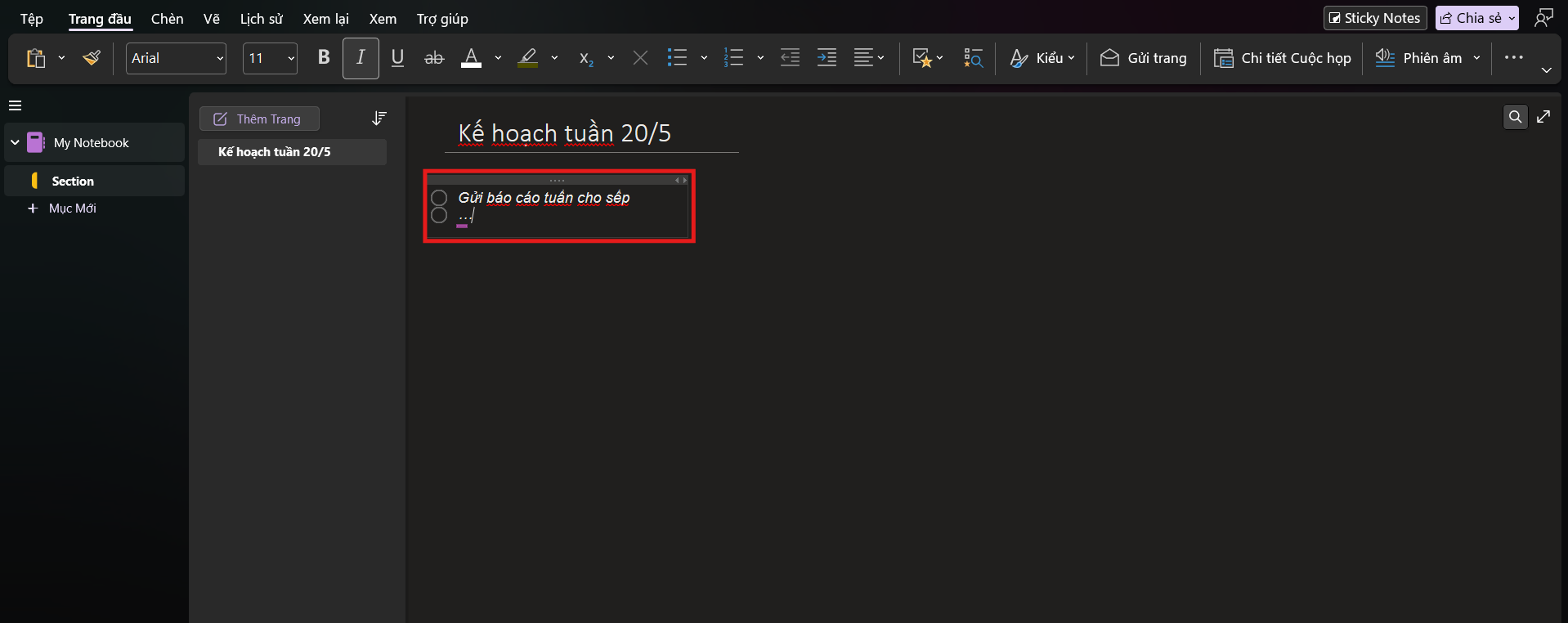Open Sticky Notes
Viewport: 1568px width, 623px height.
tap(1375, 18)
